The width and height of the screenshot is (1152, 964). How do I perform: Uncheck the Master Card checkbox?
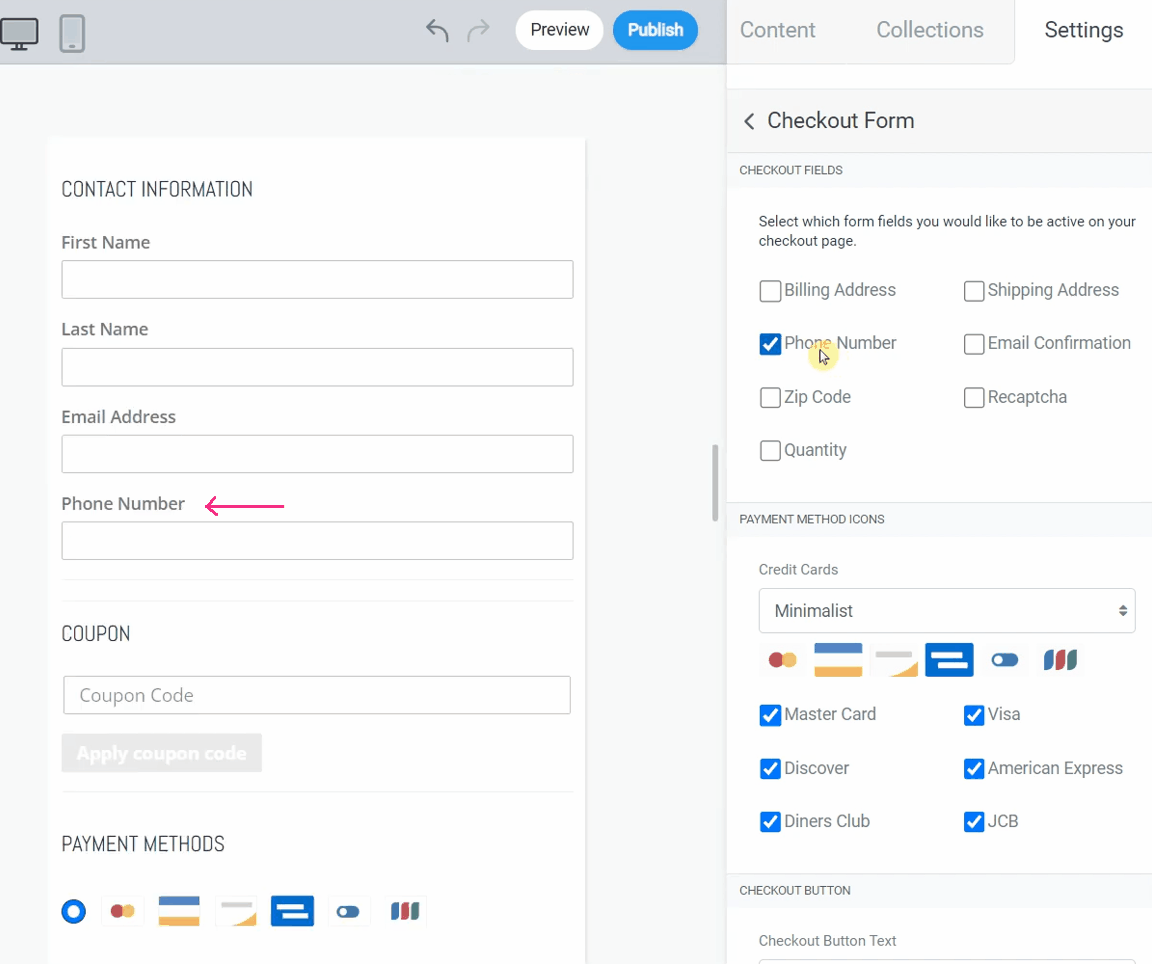[770, 715]
